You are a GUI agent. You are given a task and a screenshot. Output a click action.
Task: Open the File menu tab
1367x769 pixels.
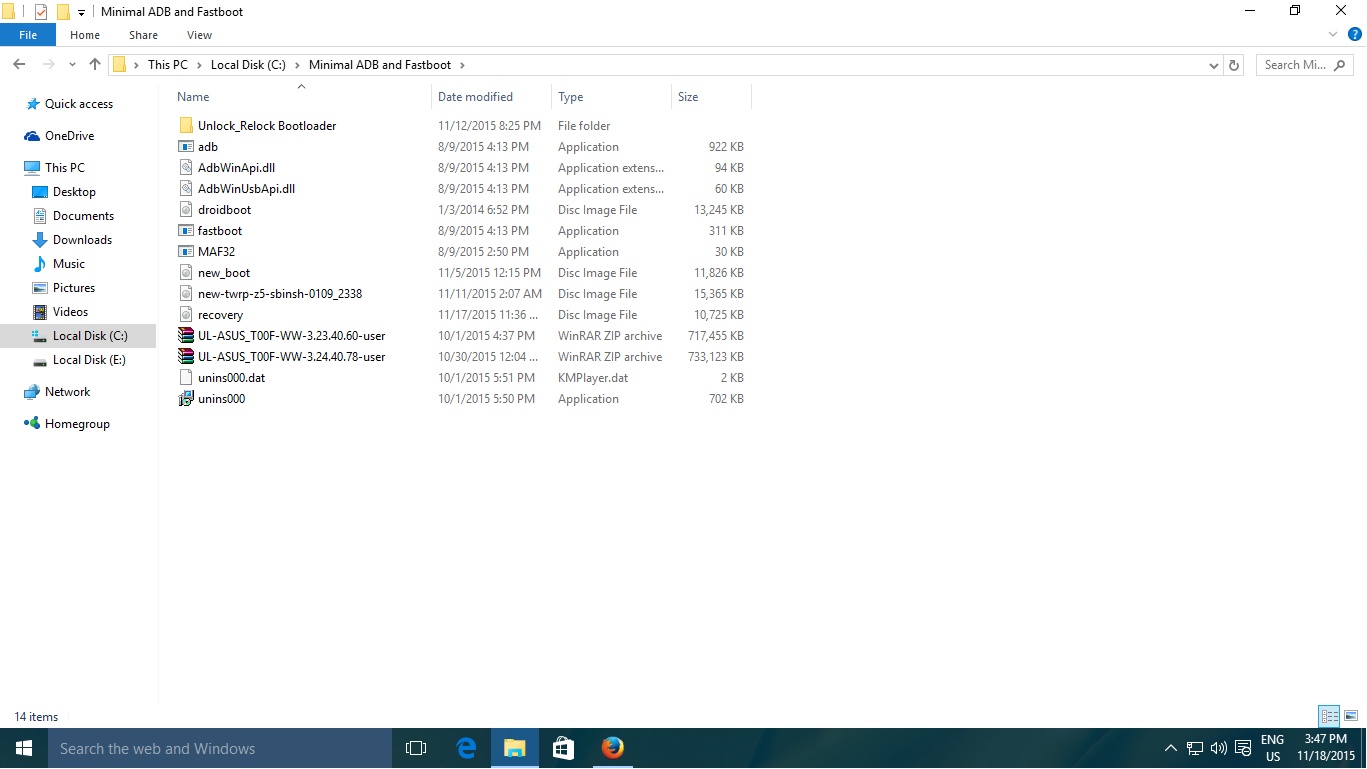pos(28,35)
